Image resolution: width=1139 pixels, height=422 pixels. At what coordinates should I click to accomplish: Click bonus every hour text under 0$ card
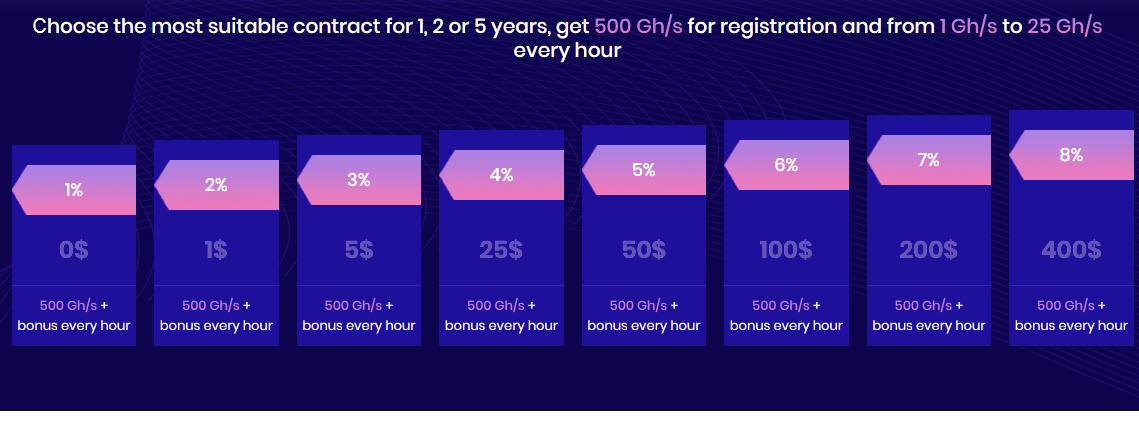tap(74, 325)
